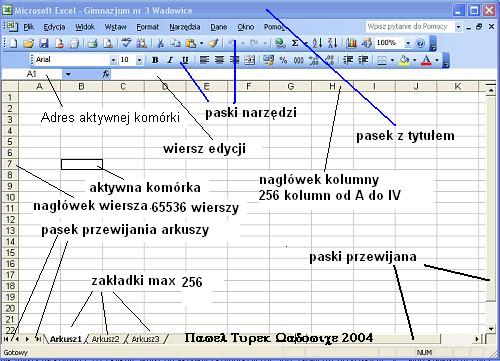The height and width of the screenshot is (361, 500).
Task: Insert a hyperlink with the globe icon
Action: [x=280, y=43]
